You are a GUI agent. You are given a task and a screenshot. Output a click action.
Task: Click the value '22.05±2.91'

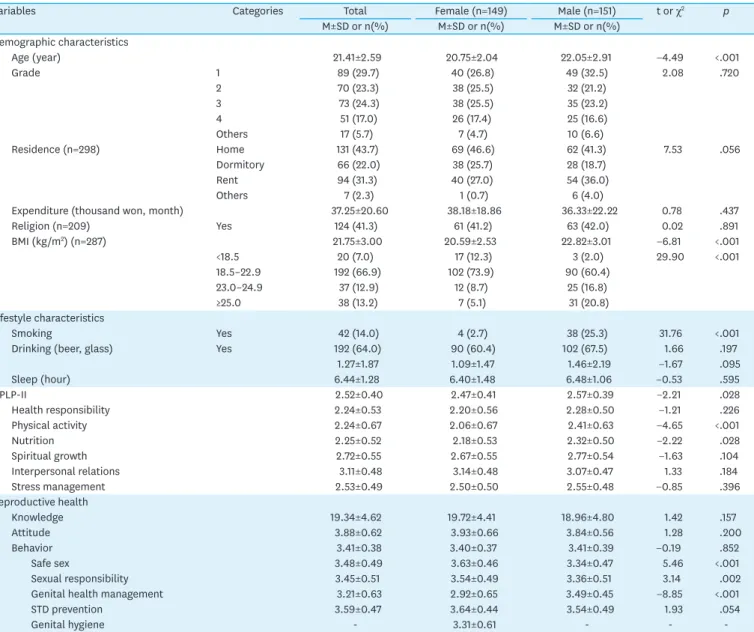pyautogui.click(x=586, y=58)
